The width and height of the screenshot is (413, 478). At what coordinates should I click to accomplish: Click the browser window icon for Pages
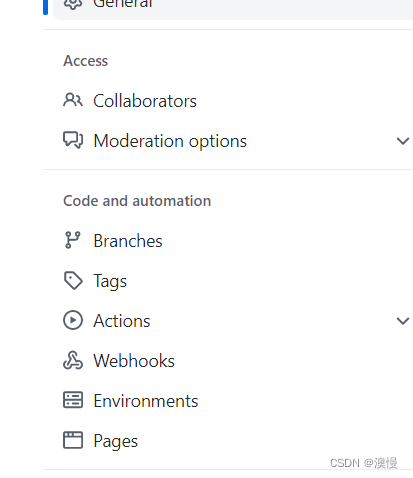click(x=73, y=440)
